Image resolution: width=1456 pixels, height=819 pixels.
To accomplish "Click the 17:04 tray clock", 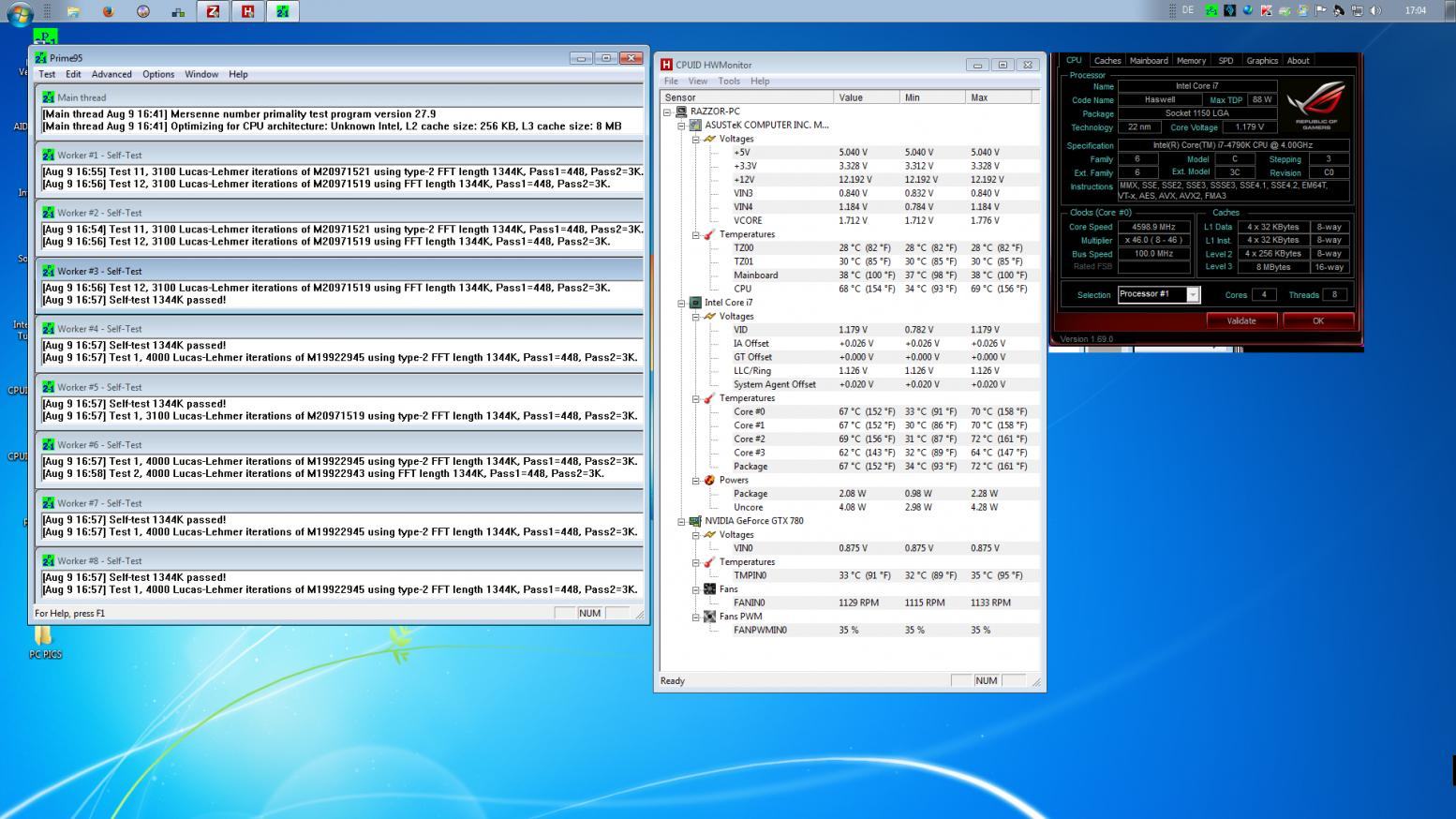I will tap(1416, 10).
